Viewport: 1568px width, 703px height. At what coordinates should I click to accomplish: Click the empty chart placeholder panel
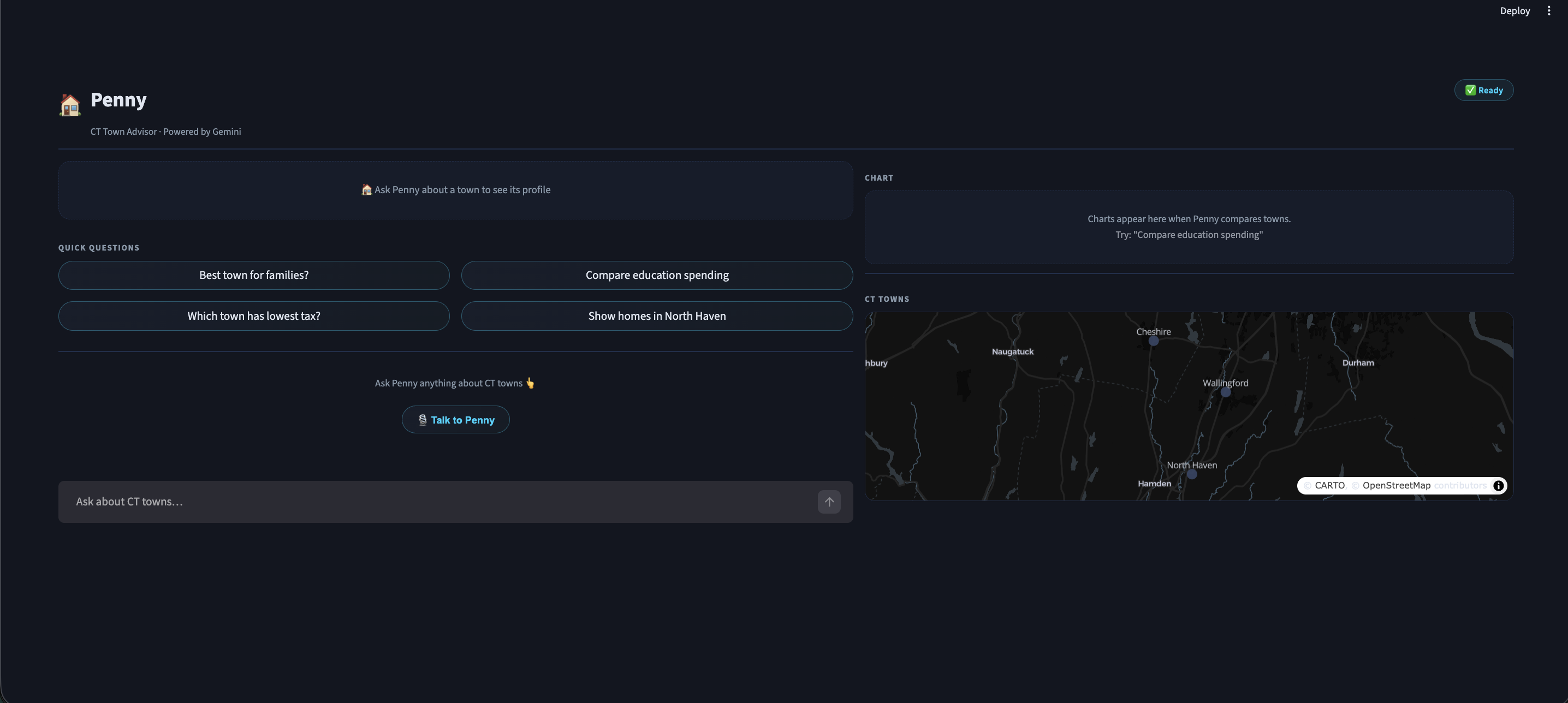coord(1188,227)
